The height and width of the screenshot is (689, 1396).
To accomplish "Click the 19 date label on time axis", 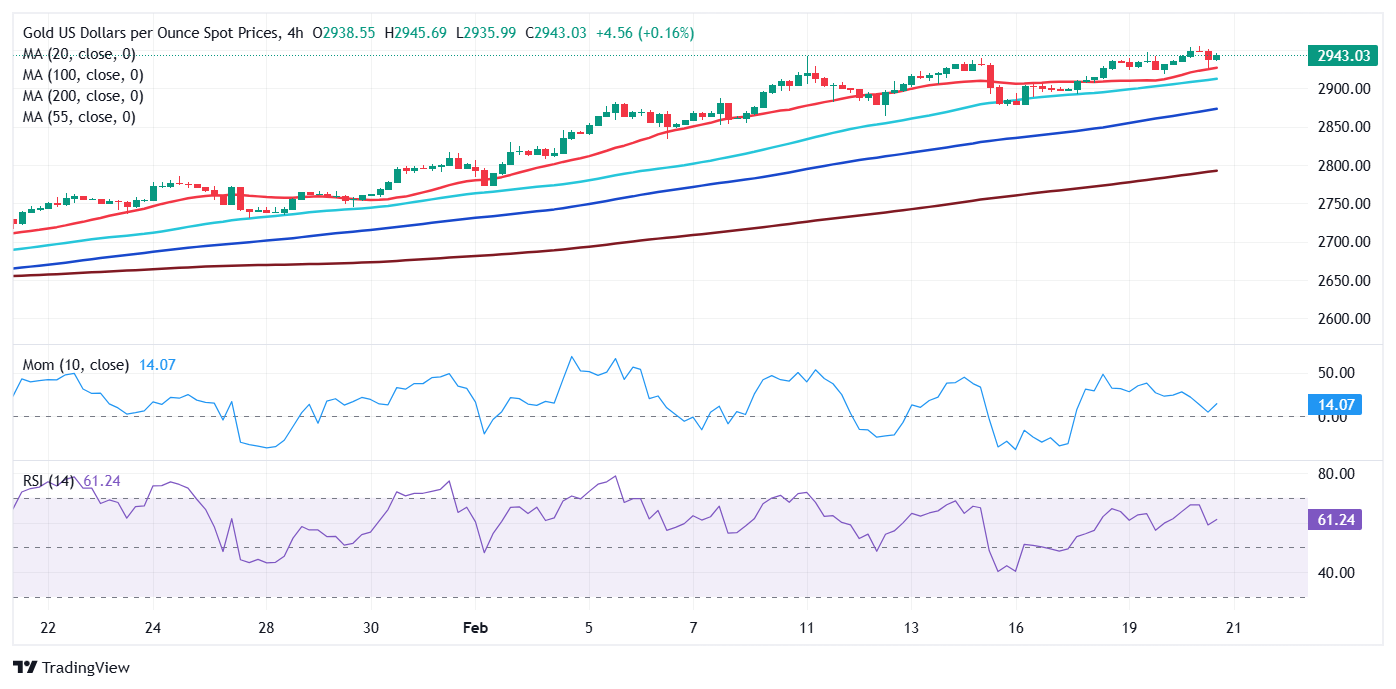I will coord(1130,628).
